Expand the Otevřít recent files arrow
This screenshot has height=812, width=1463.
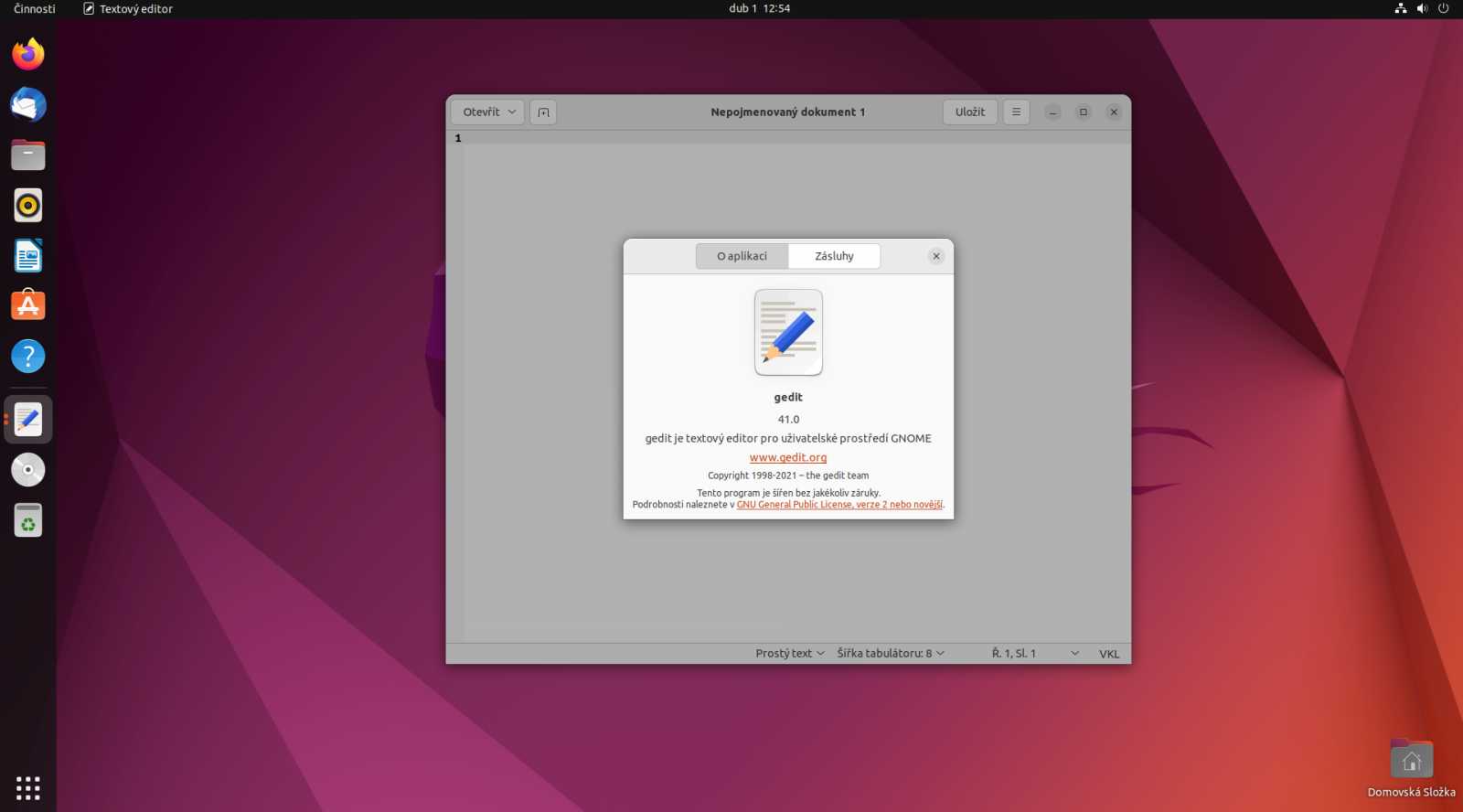click(512, 112)
